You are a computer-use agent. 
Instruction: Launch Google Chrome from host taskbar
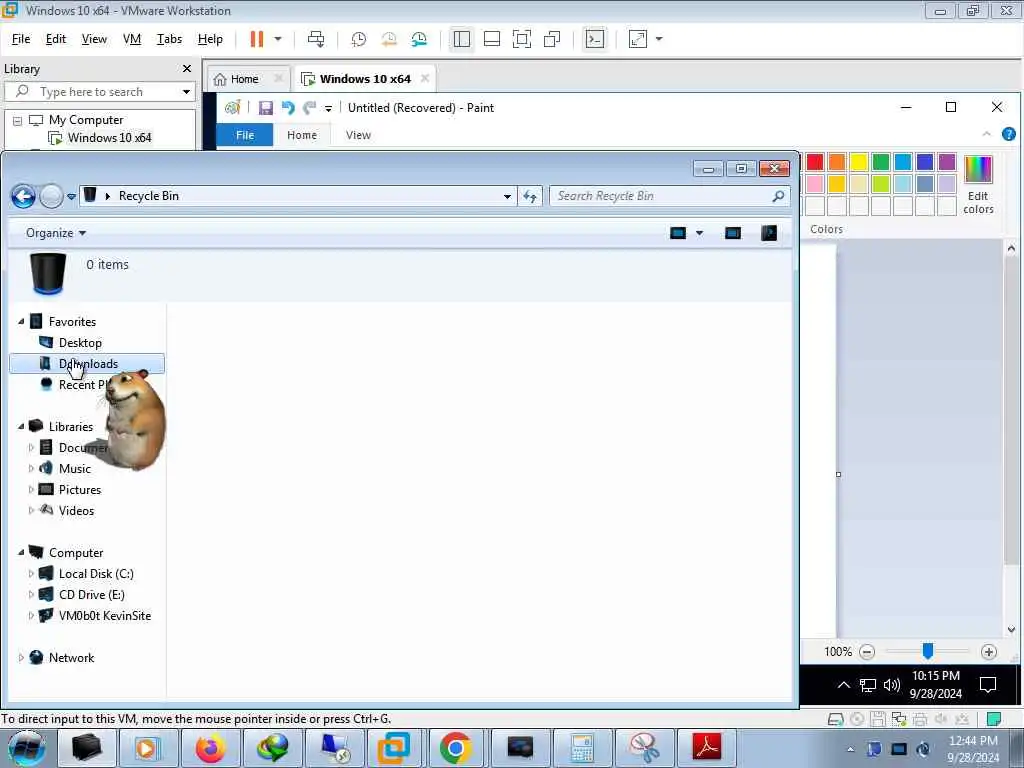(456, 748)
